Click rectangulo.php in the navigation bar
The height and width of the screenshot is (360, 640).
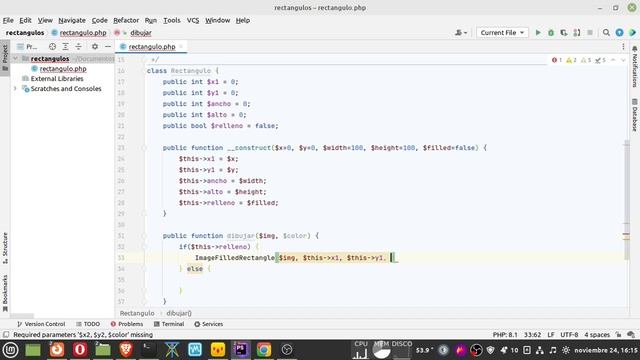pyautogui.click(x=83, y=33)
